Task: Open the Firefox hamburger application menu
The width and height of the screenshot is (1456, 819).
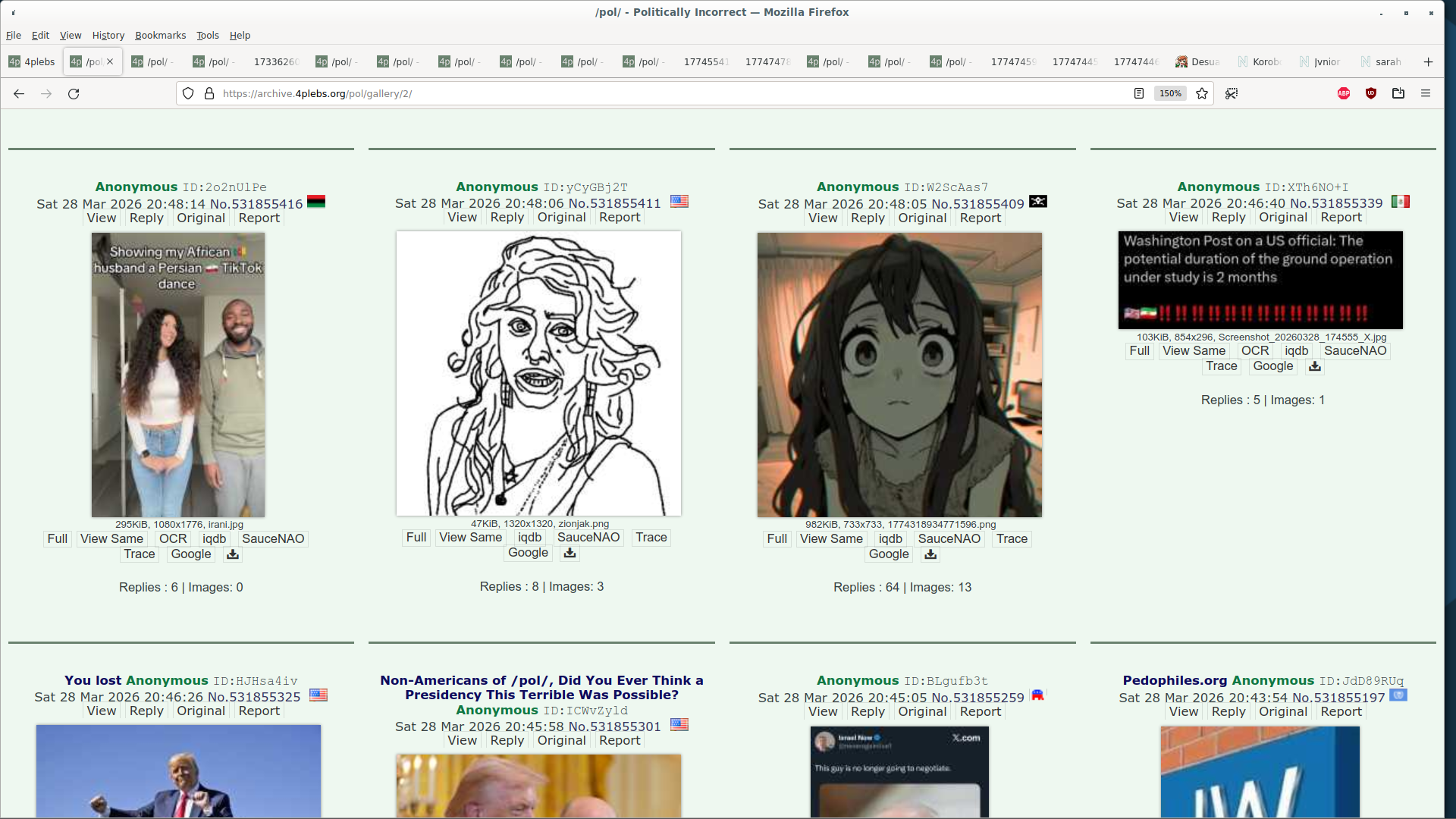Action: point(1426,93)
